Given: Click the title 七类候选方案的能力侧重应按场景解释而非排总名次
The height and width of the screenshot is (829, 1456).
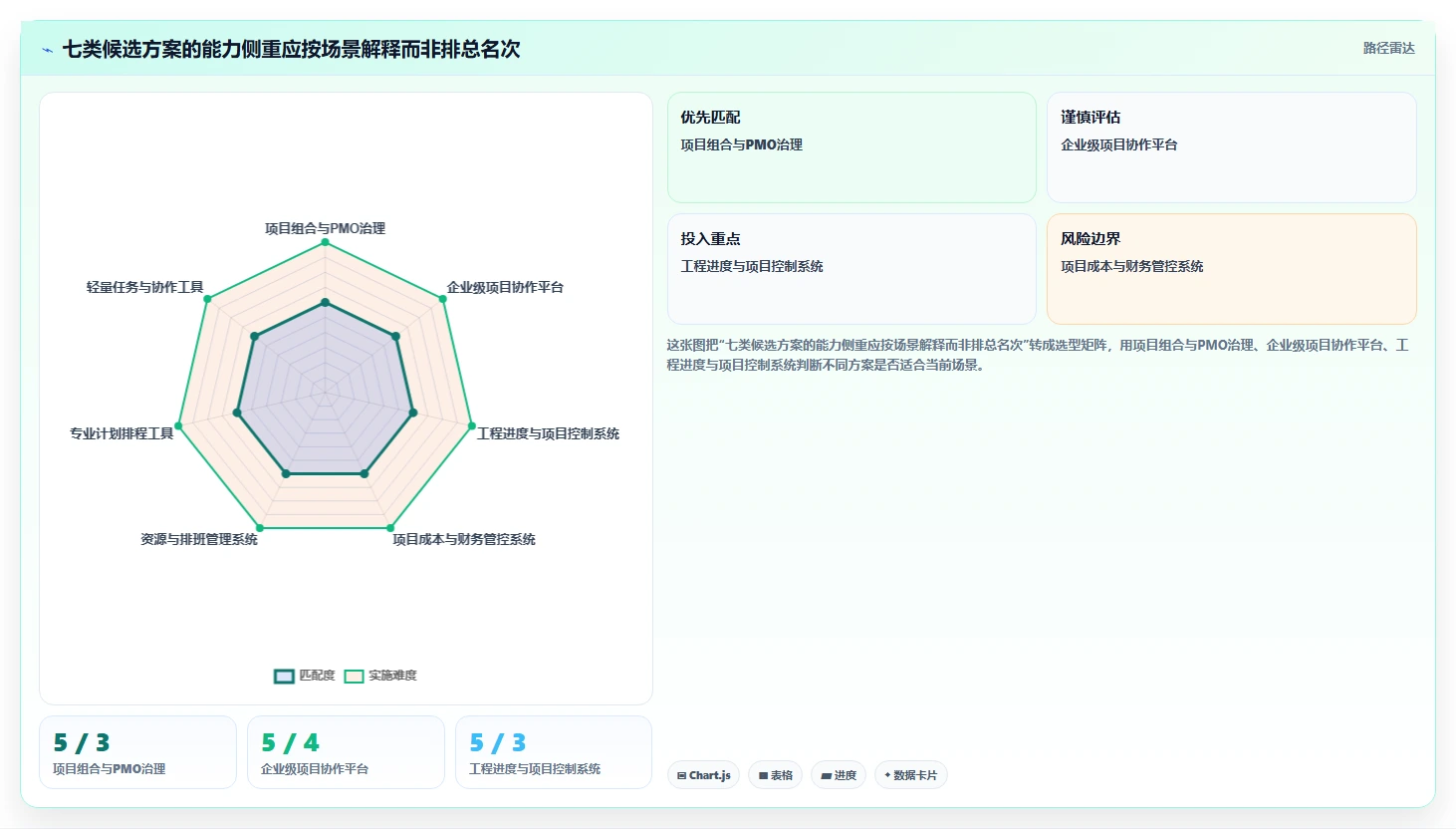Looking at the screenshot, I should (291, 49).
